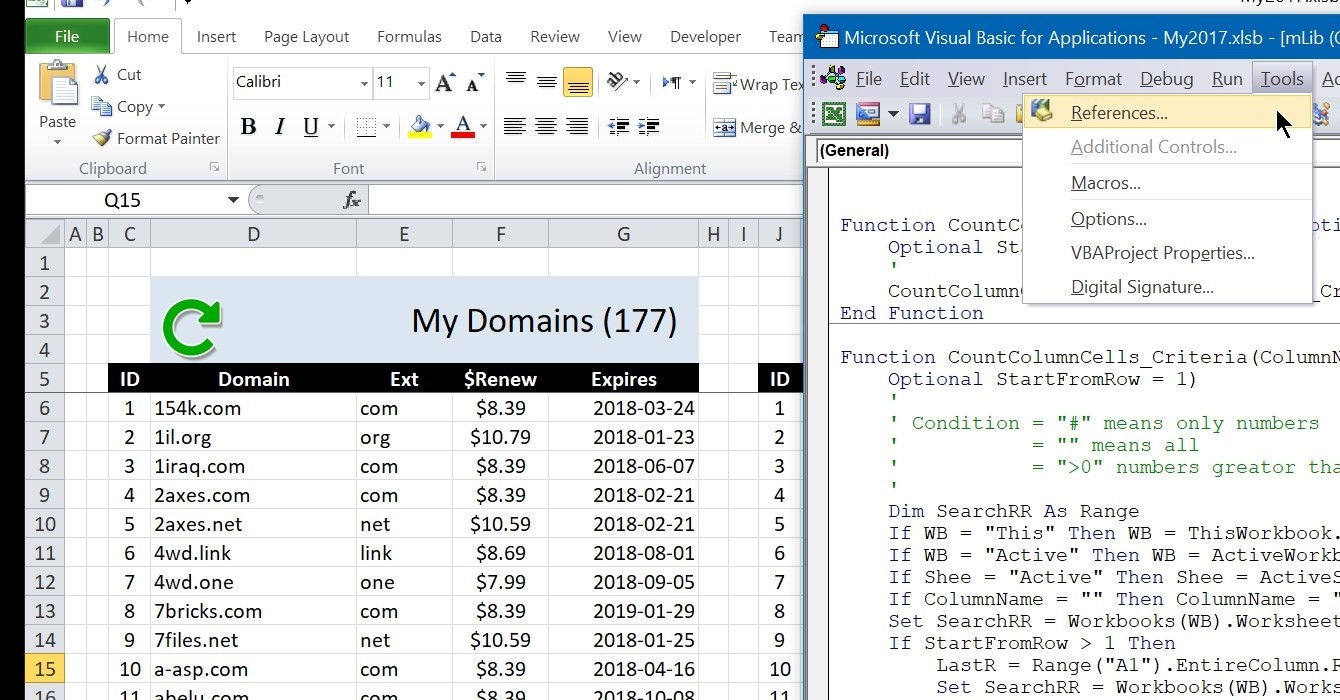Screen dimensions: 1340x700
Task: Switch to the Page Layout ribbon tab
Action: click(x=306, y=37)
